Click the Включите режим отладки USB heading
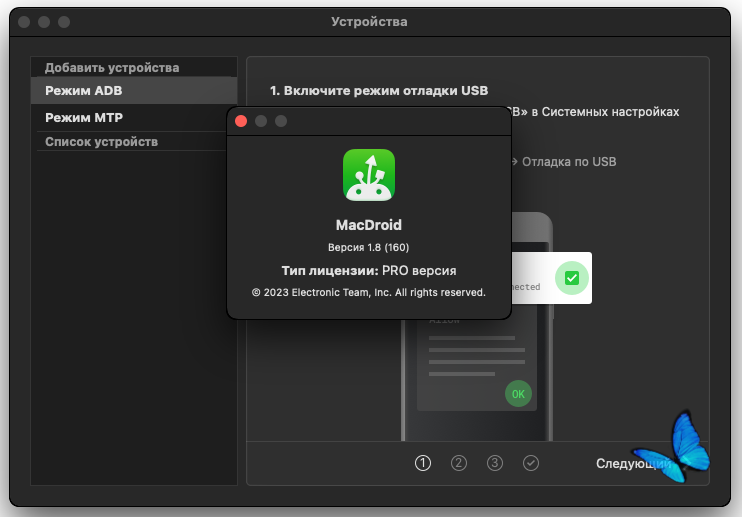742x517 pixels. pos(379,90)
